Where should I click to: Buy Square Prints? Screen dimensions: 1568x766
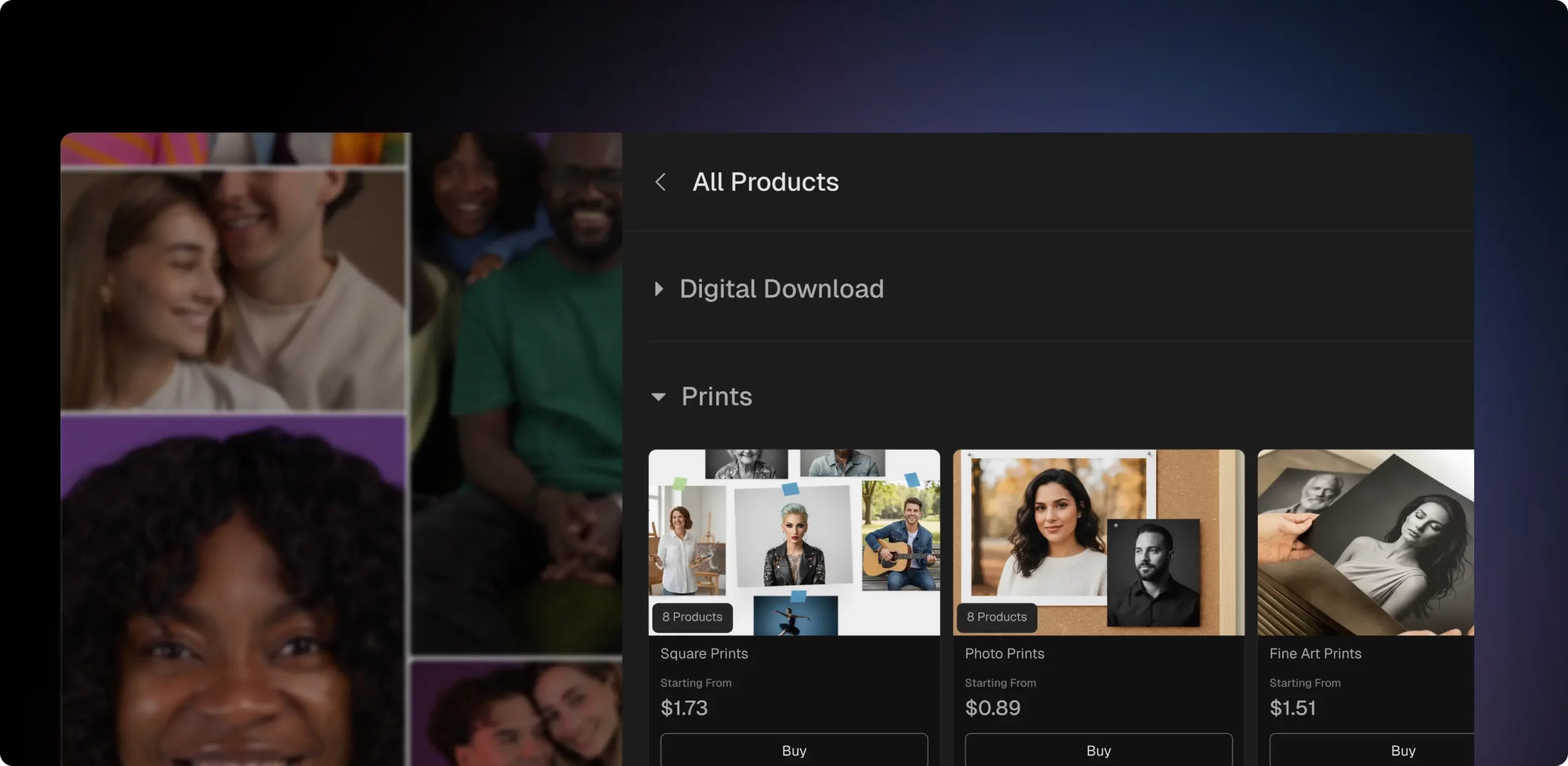coord(794,750)
